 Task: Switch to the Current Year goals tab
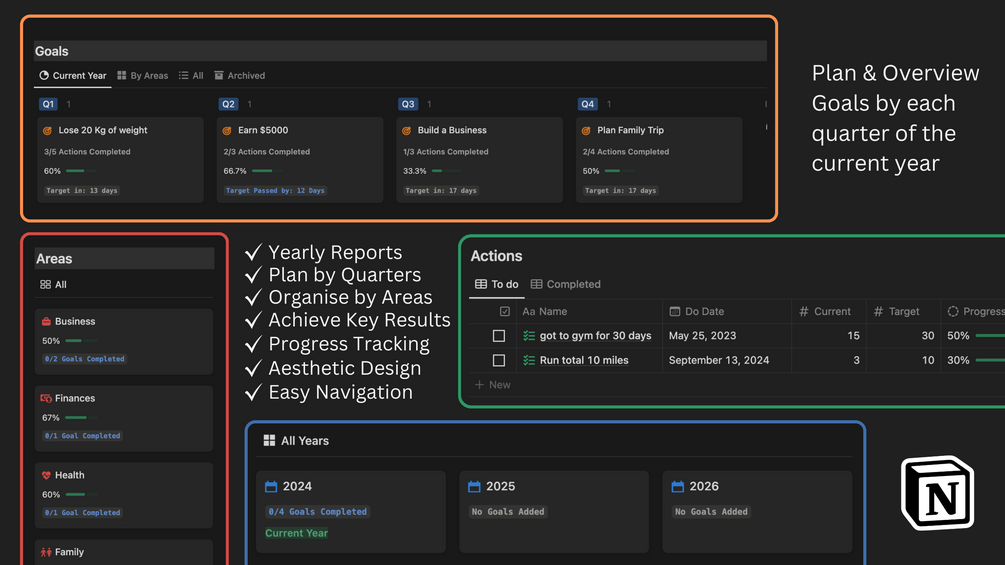[72, 76]
